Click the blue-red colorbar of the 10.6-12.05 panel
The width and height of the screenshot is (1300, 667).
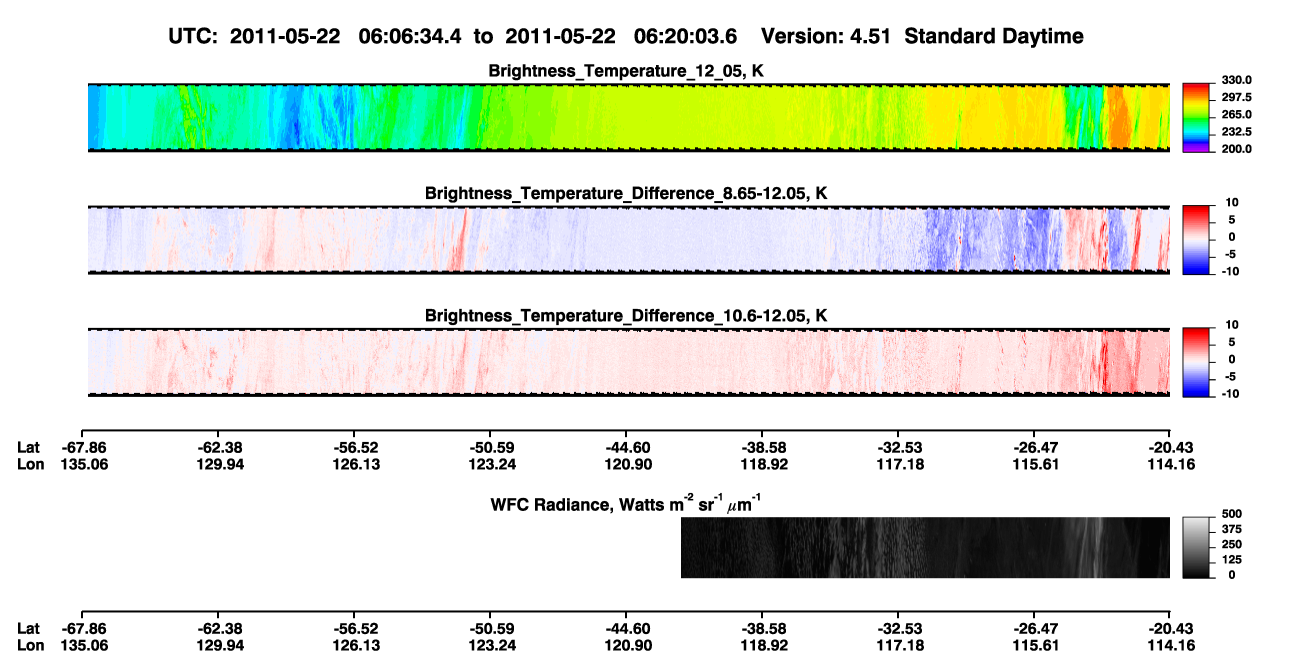coord(1196,362)
